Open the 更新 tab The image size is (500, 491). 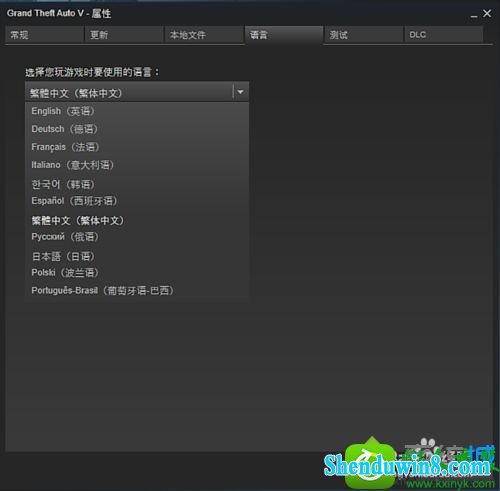tap(124, 35)
